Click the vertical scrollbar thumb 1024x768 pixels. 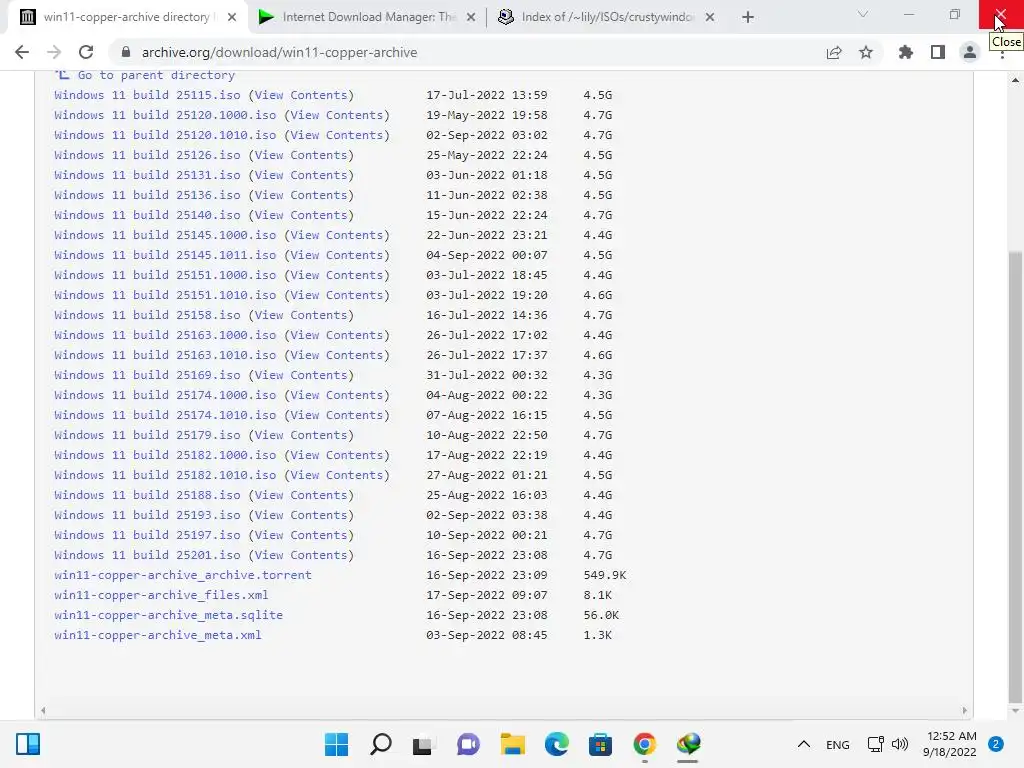1015,477
